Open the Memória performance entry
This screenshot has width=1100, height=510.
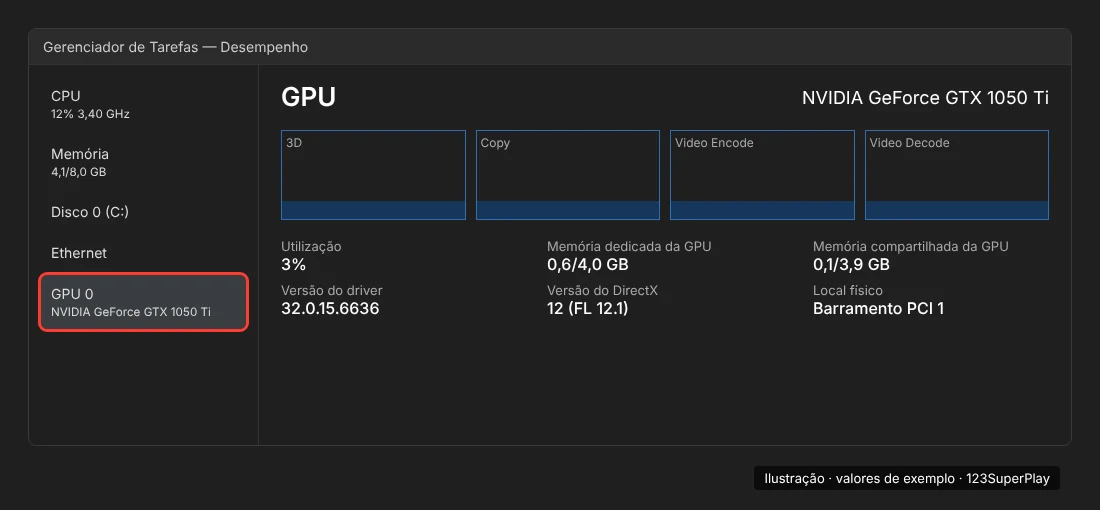click(x=143, y=162)
